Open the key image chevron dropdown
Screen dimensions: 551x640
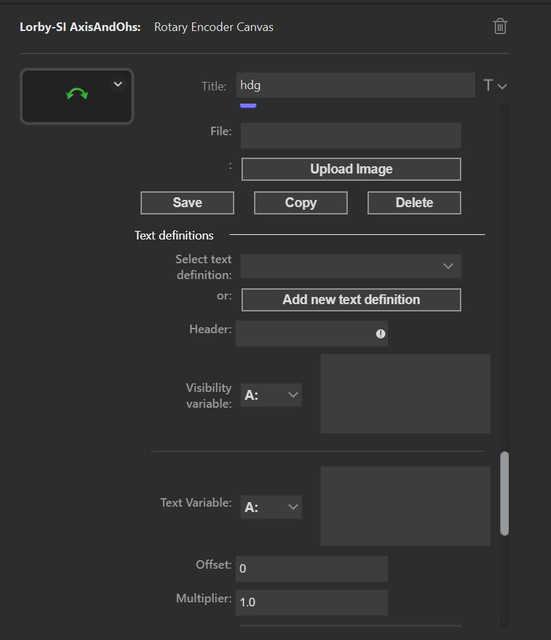(x=118, y=84)
